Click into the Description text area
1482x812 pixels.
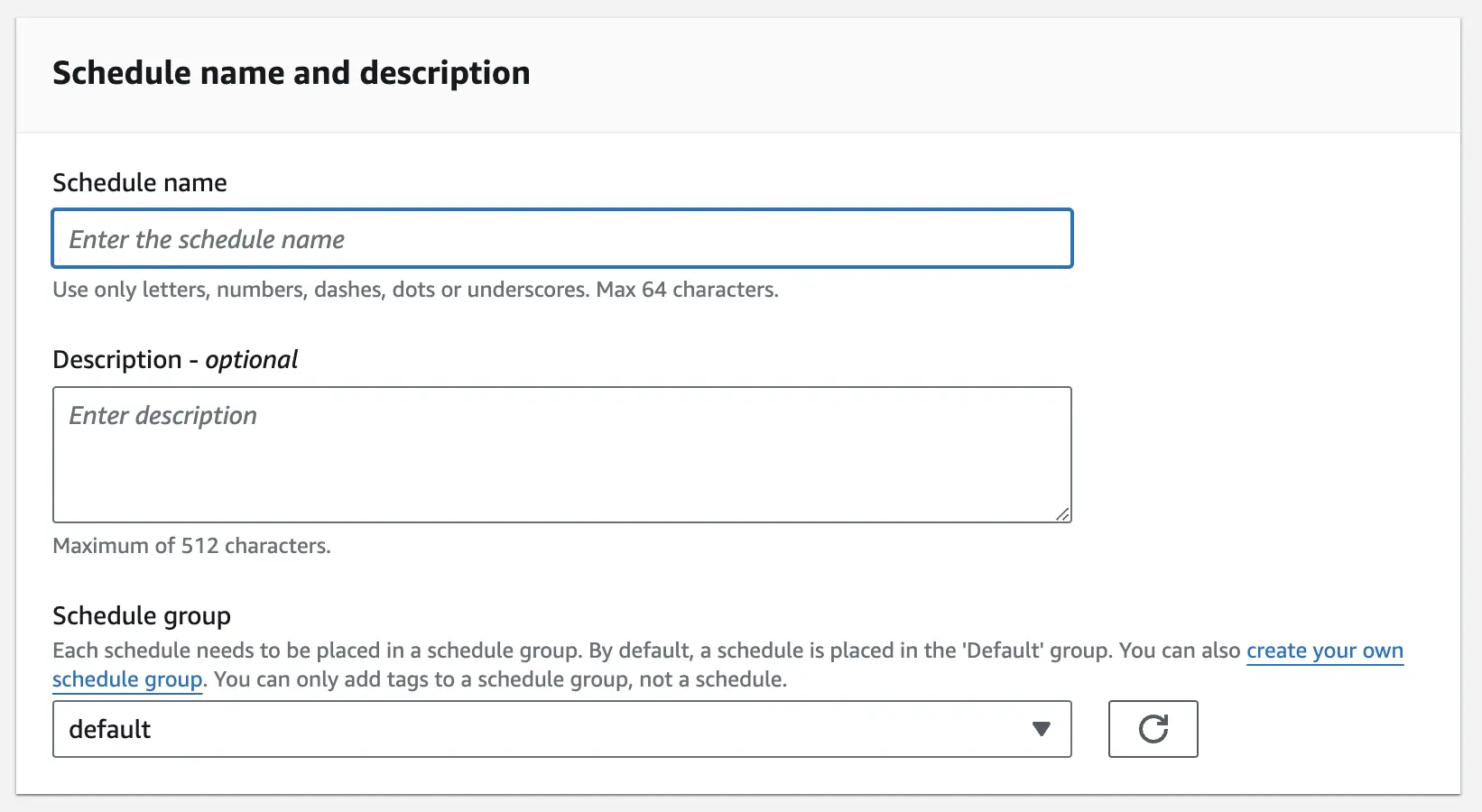tap(562, 455)
